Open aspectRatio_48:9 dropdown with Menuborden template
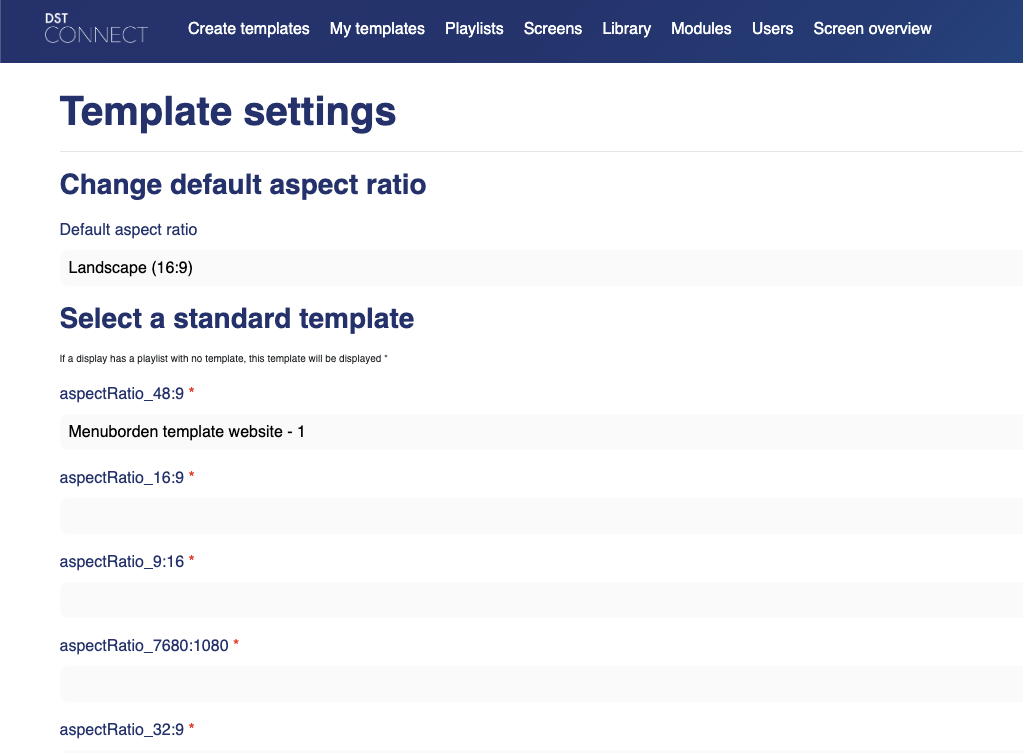This screenshot has height=753, width=1023. click(x=542, y=432)
